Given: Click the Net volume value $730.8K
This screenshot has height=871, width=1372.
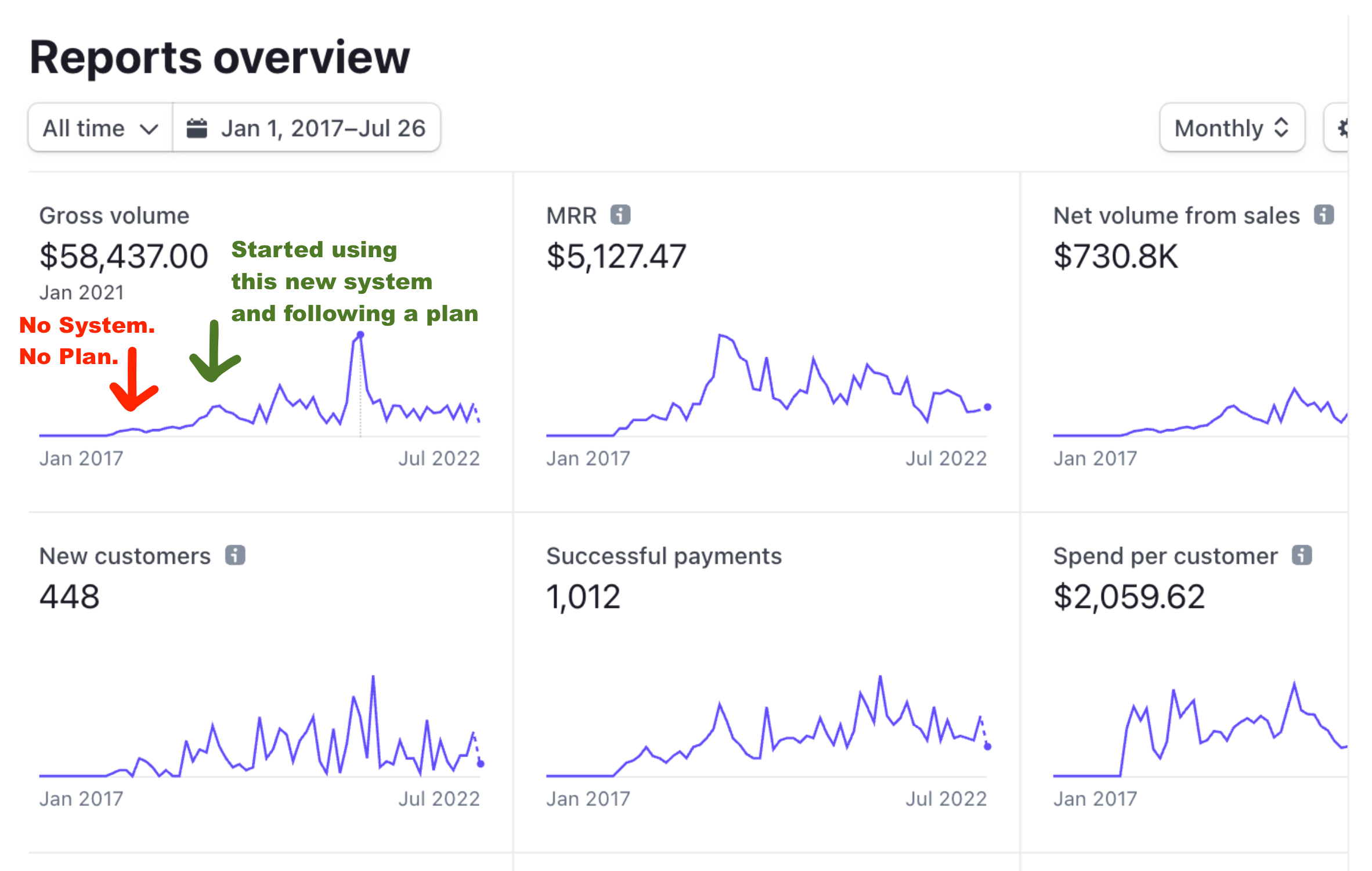Looking at the screenshot, I should 1115,256.
